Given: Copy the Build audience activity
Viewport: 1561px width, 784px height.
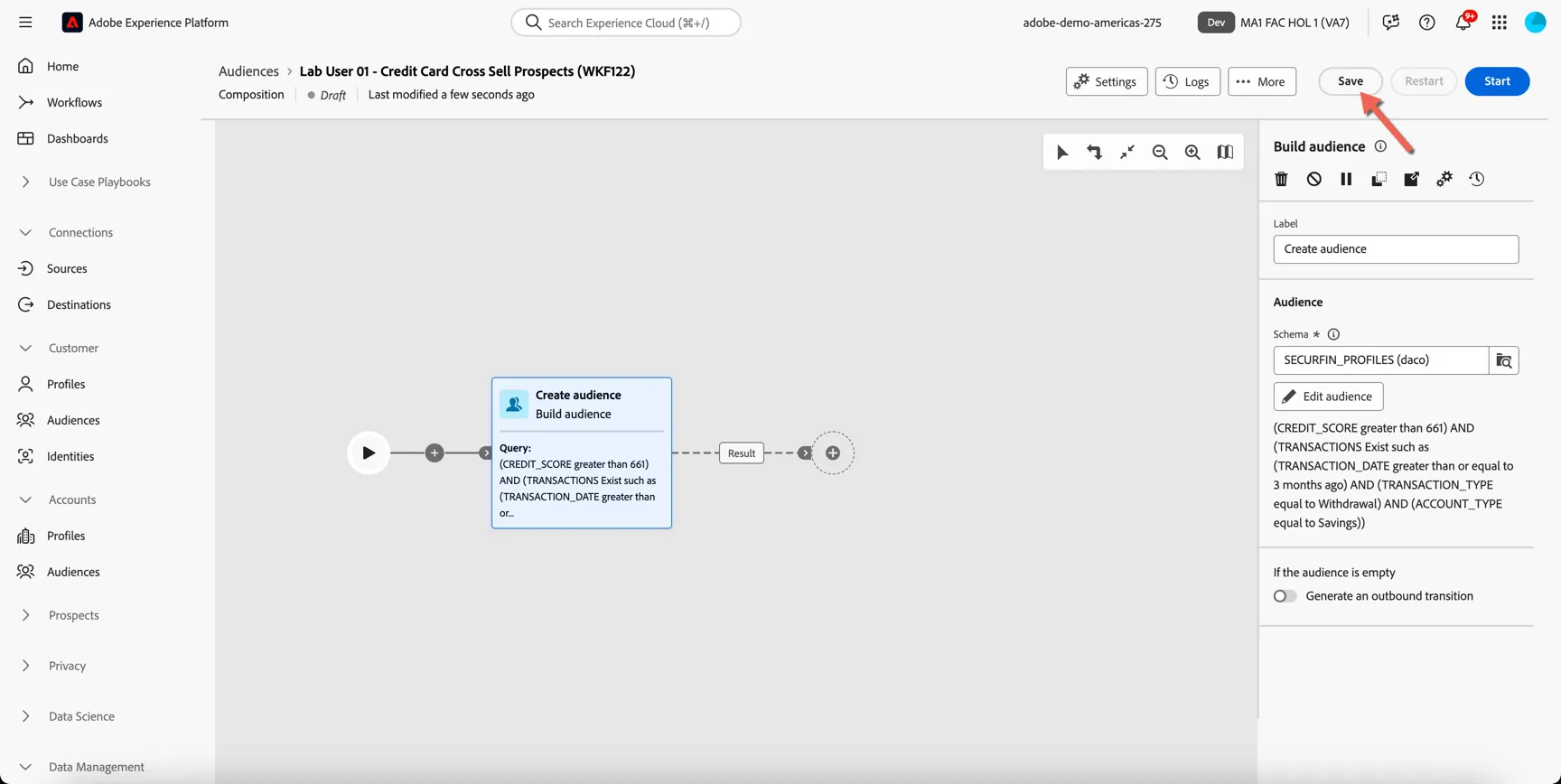Looking at the screenshot, I should pyautogui.click(x=1379, y=179).
